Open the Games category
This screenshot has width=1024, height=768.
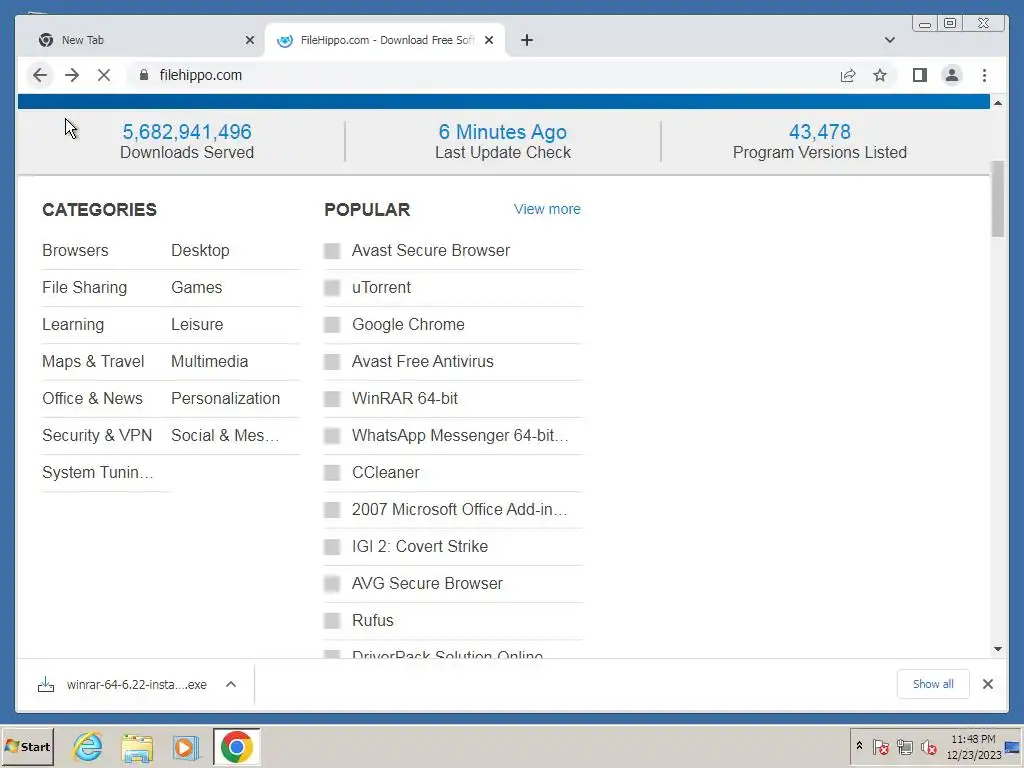click(x=197, y=287)
